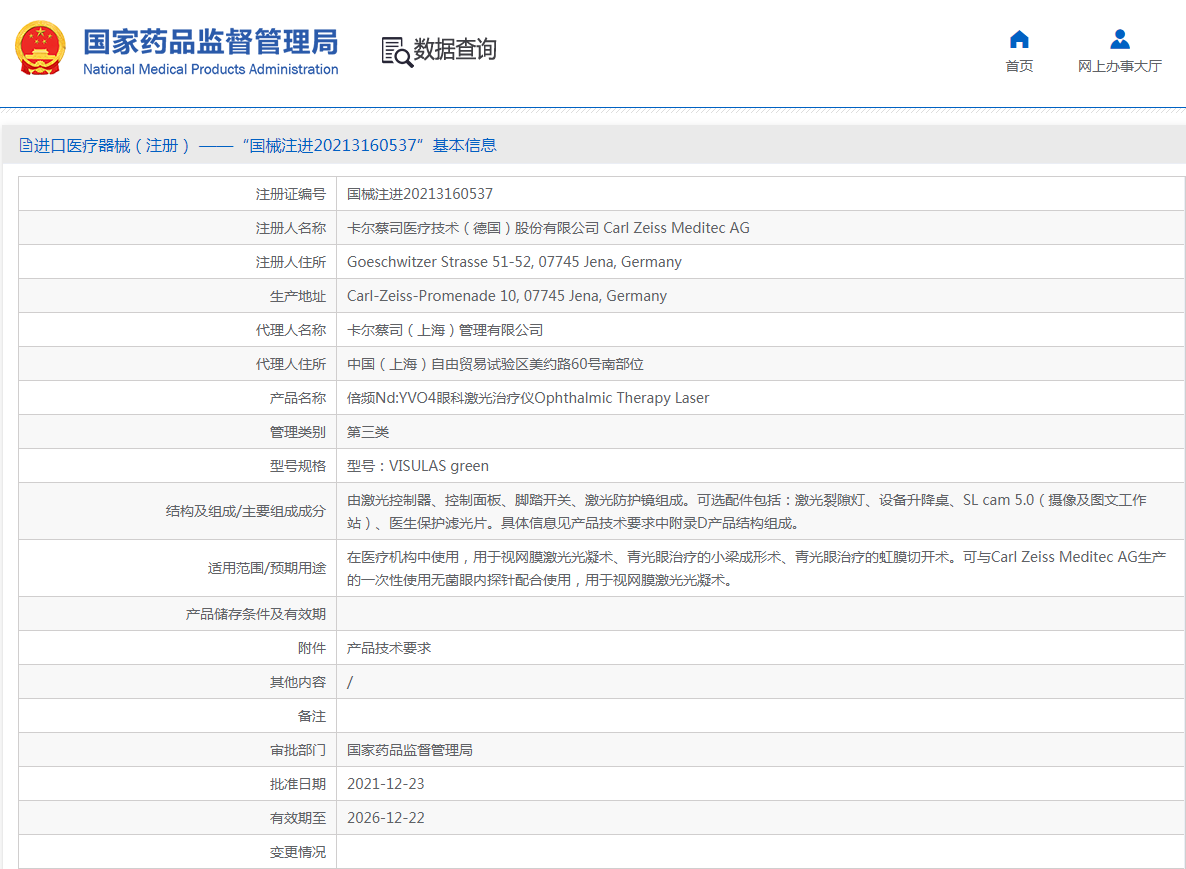
Task: Select the registration number 国械注进20213160537 value
Action: 420,194
